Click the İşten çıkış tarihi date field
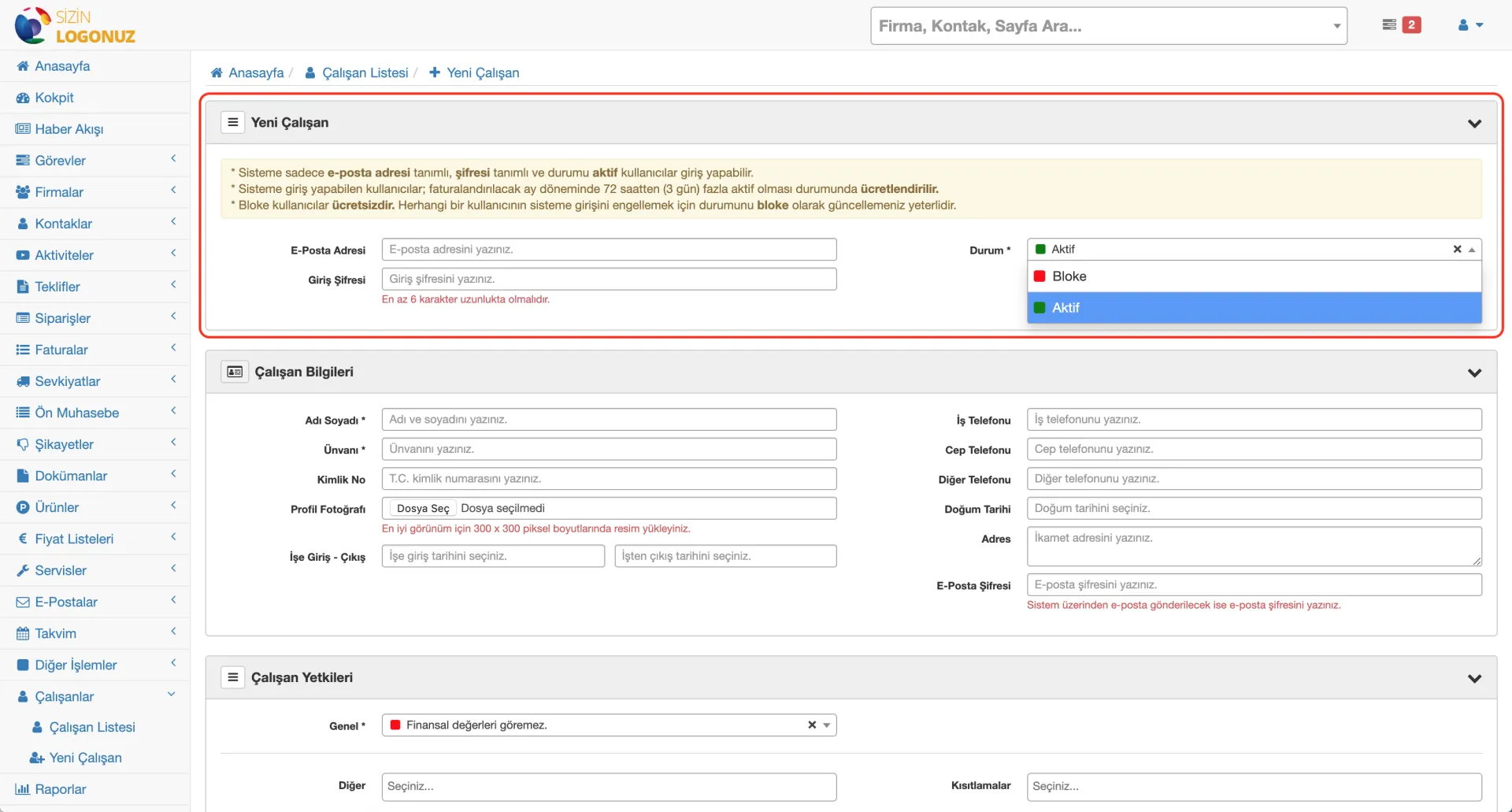1512x812 pixels. tap(725, 556)
